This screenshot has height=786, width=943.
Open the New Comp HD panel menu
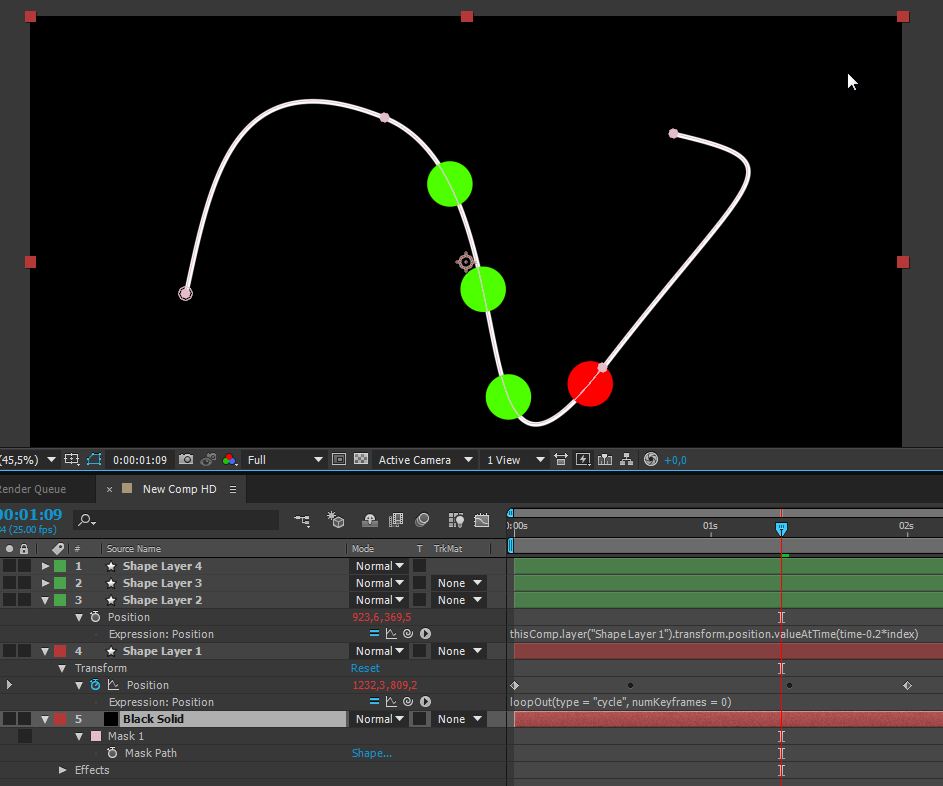click(x=233, y=489)
